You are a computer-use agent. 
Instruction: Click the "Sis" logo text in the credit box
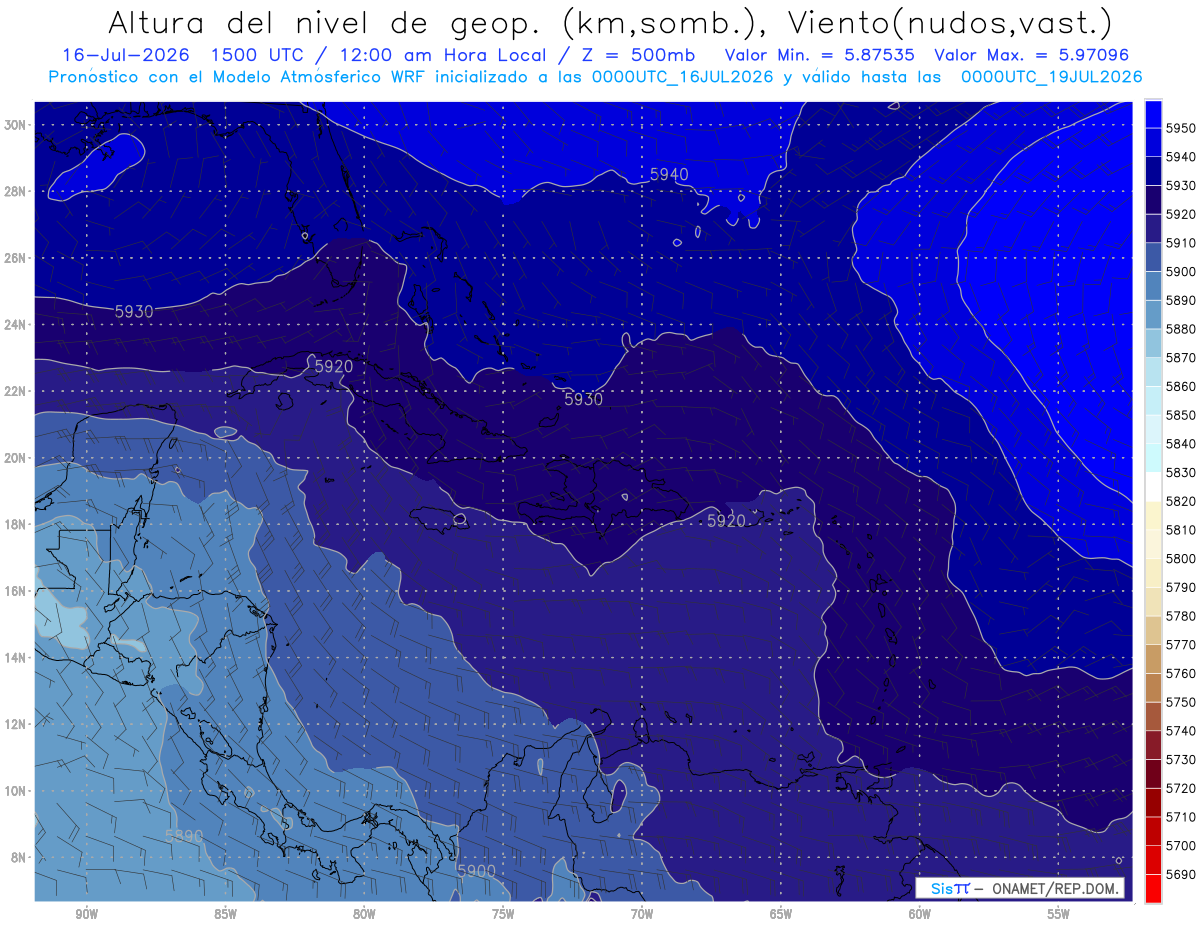click(x=942, y=888)
